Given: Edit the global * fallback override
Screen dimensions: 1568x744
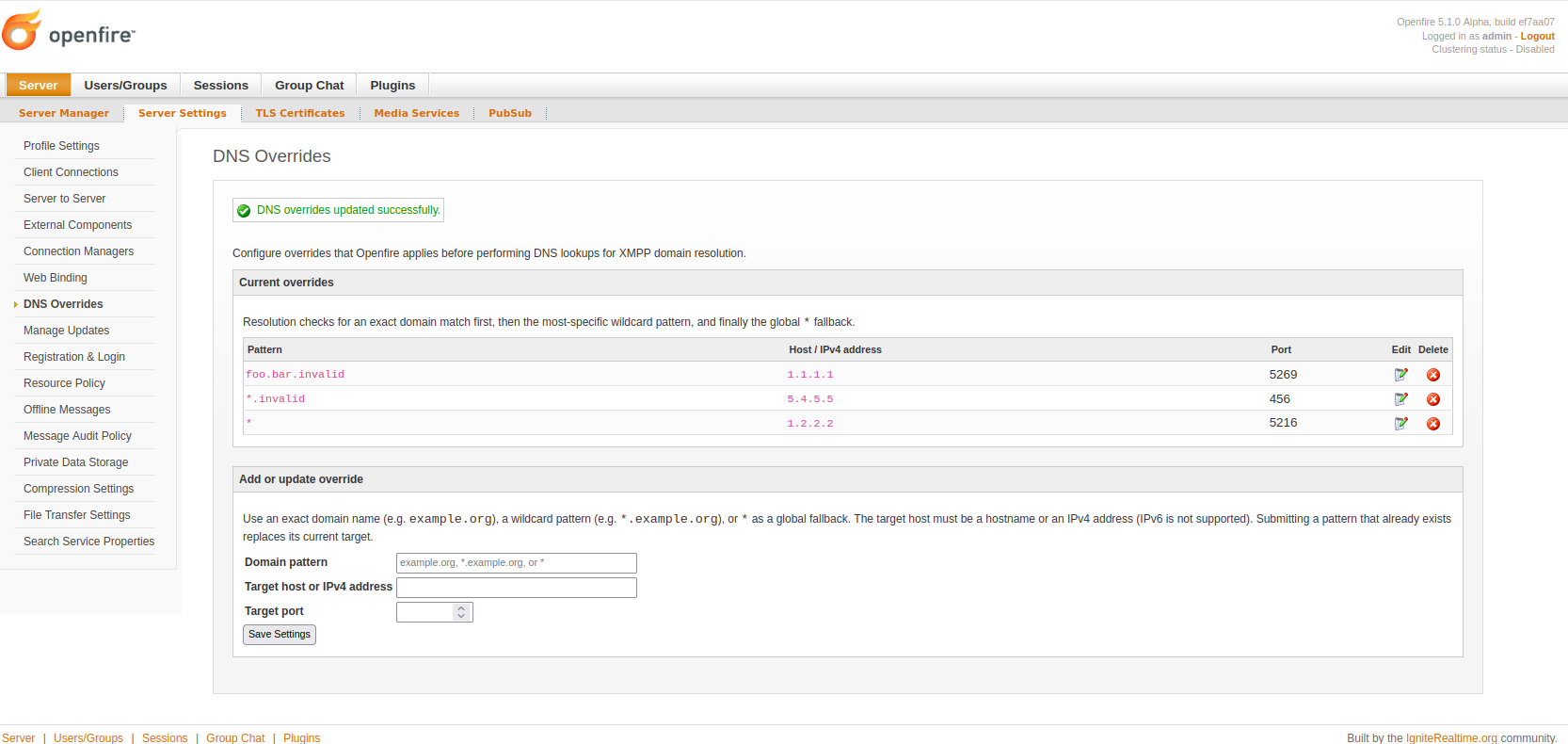Looking at the screenshot, I should pos(1400,424).
